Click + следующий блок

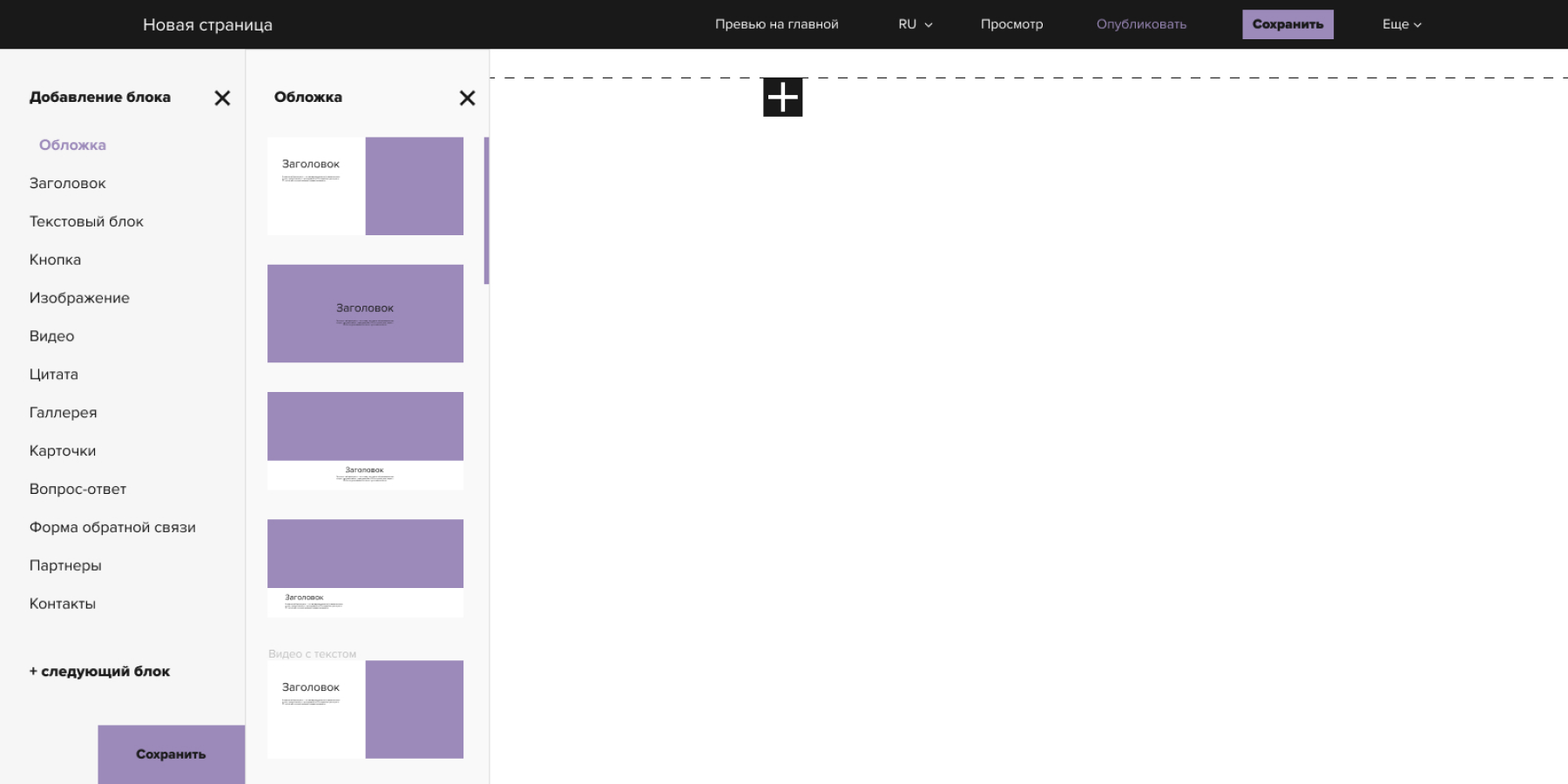pyautogui.click(x=99, y=672)
